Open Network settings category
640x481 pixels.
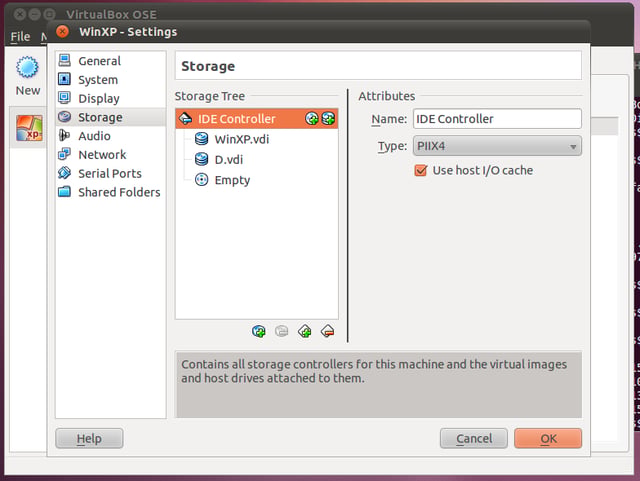point(110,155)
